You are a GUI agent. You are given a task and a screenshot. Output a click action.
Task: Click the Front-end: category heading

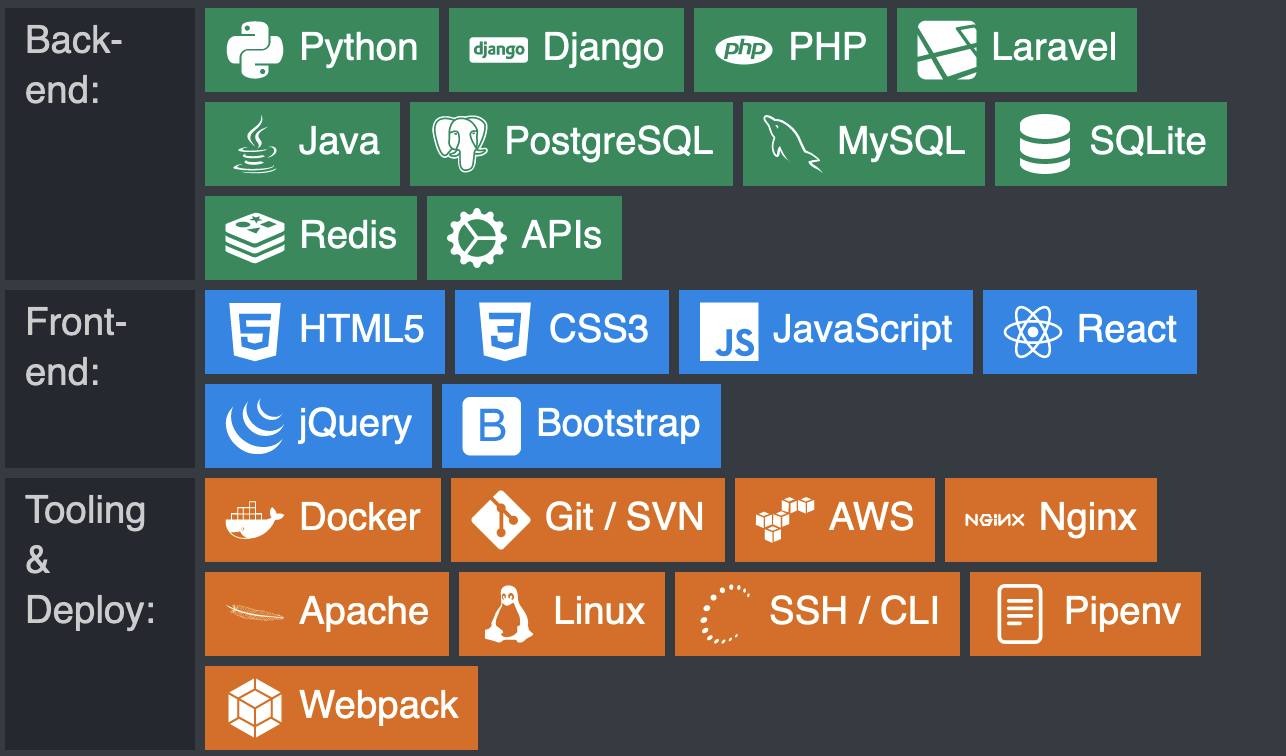coord(77,347)
